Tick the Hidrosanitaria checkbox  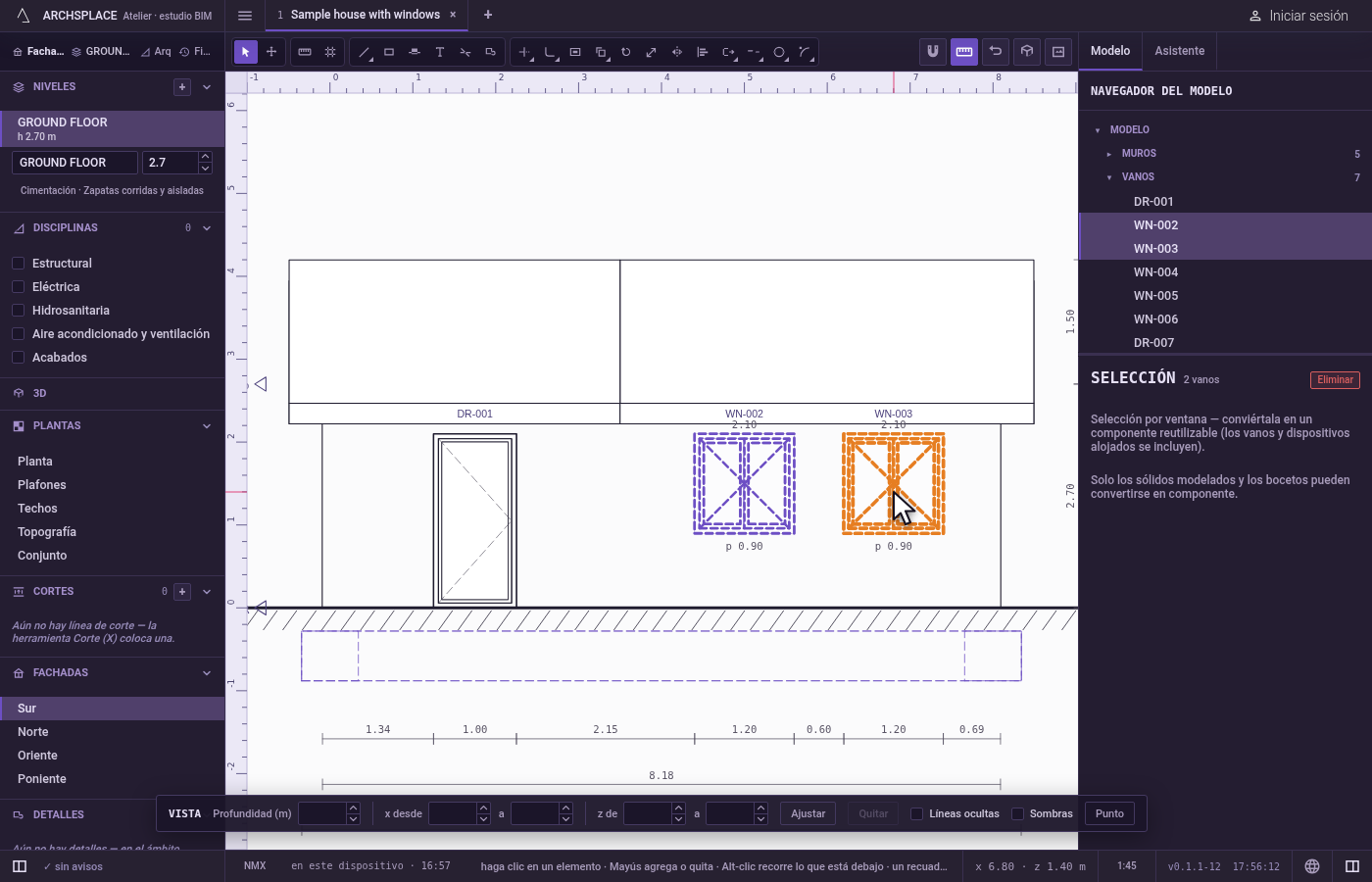[x=18, y=311]
